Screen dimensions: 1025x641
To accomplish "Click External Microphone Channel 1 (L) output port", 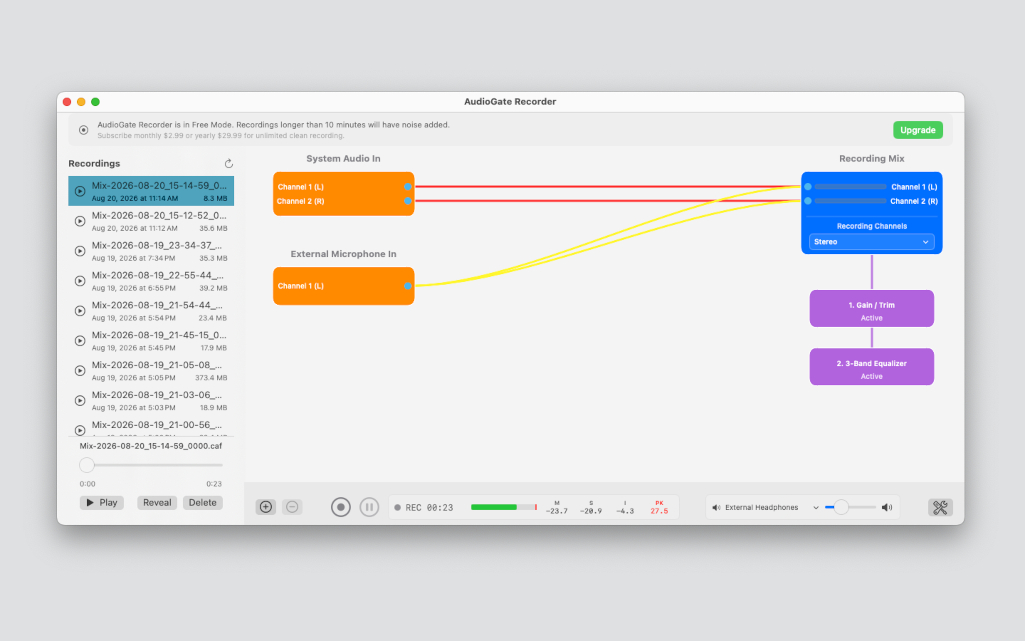I will [407, 286].
